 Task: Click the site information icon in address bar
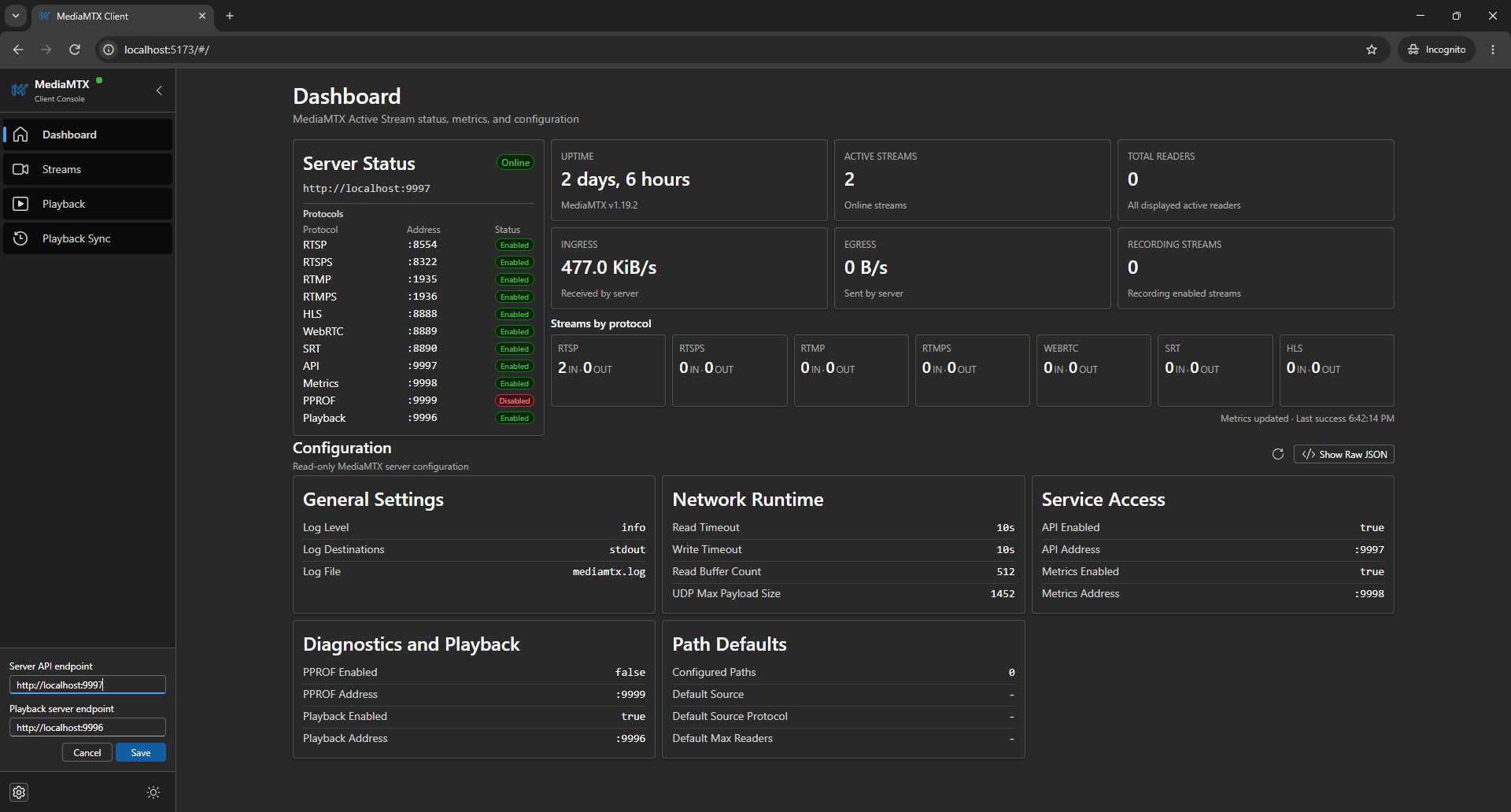coord(109,50)
